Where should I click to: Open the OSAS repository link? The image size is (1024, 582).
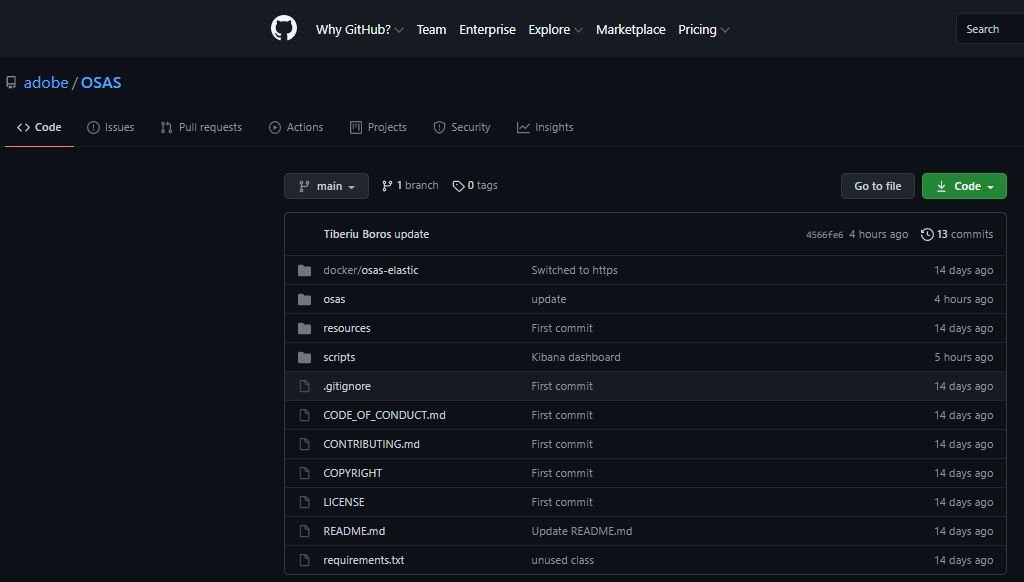(x=101, y=82)
